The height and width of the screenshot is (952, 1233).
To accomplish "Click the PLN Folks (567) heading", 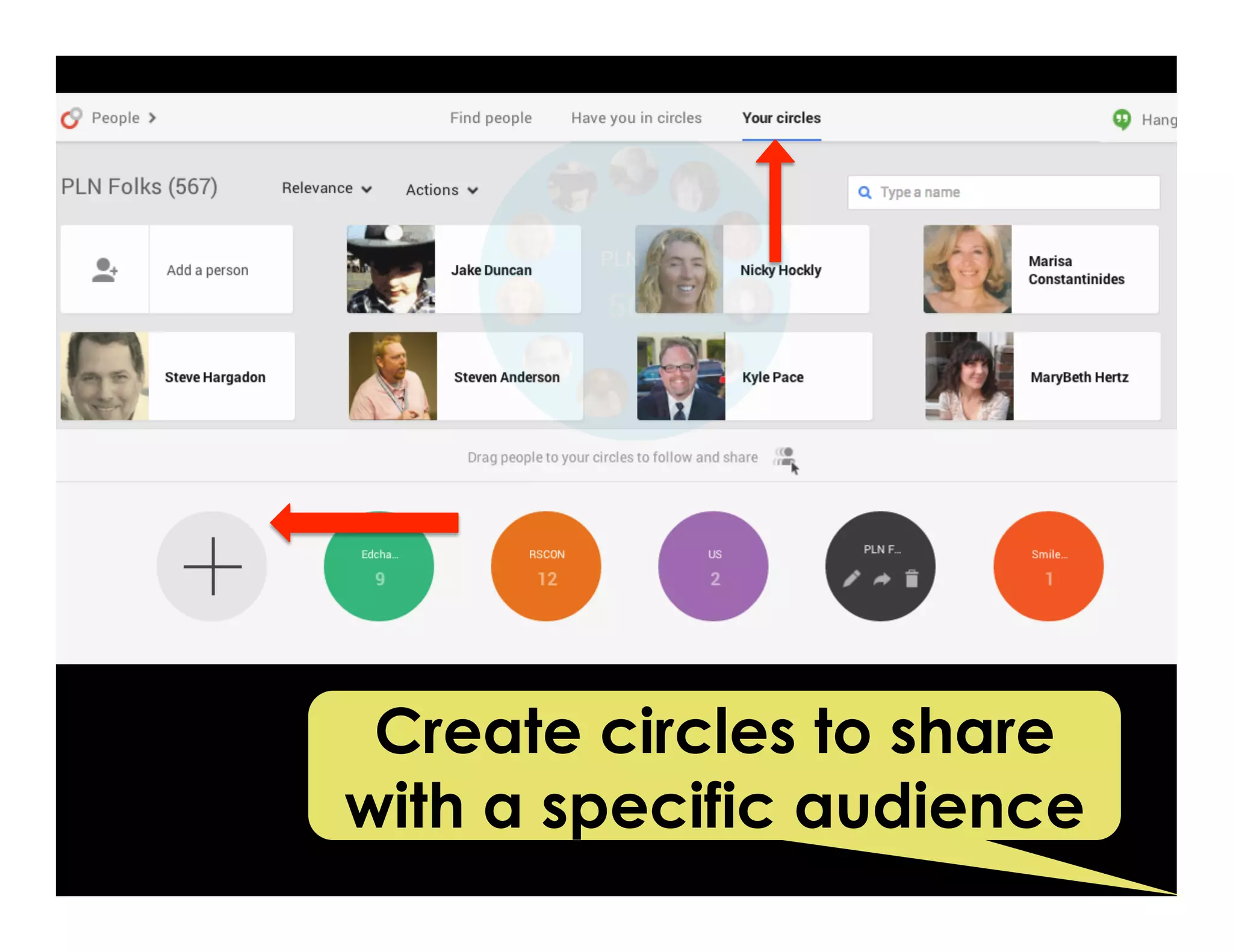I will coord(139,187).
